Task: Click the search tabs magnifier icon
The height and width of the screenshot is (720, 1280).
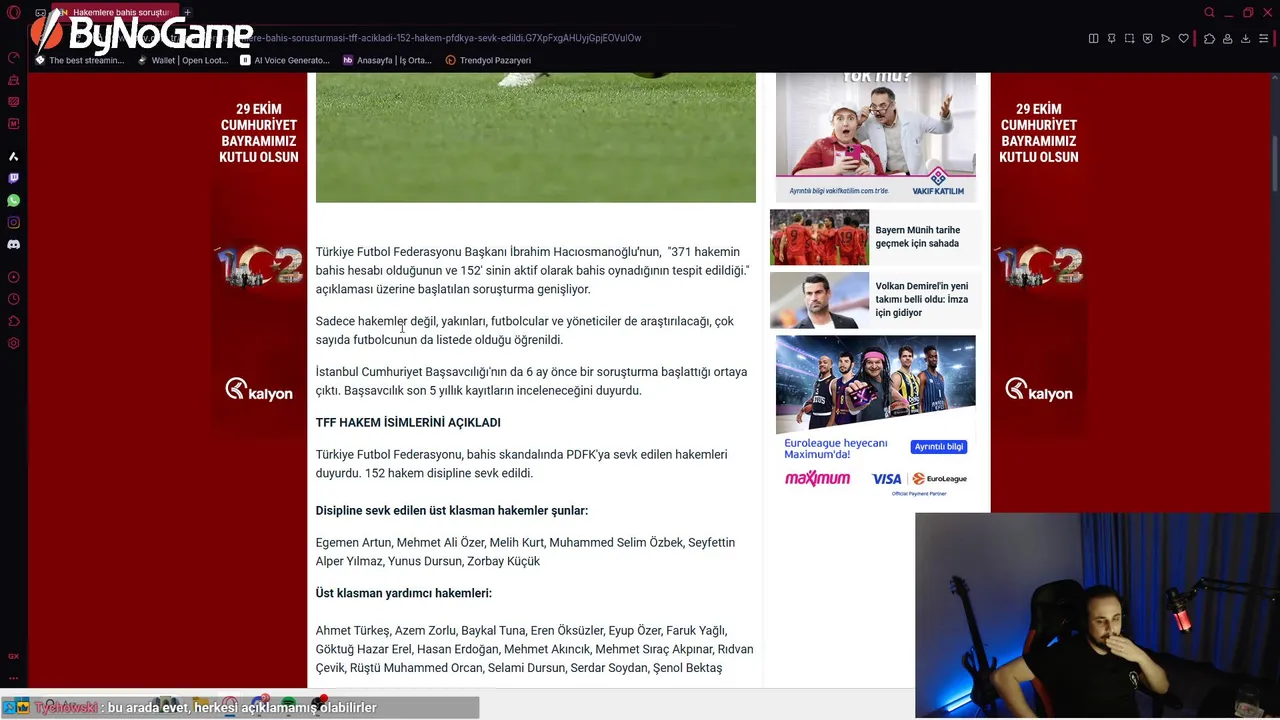Action: click(x=1209, y=12)
